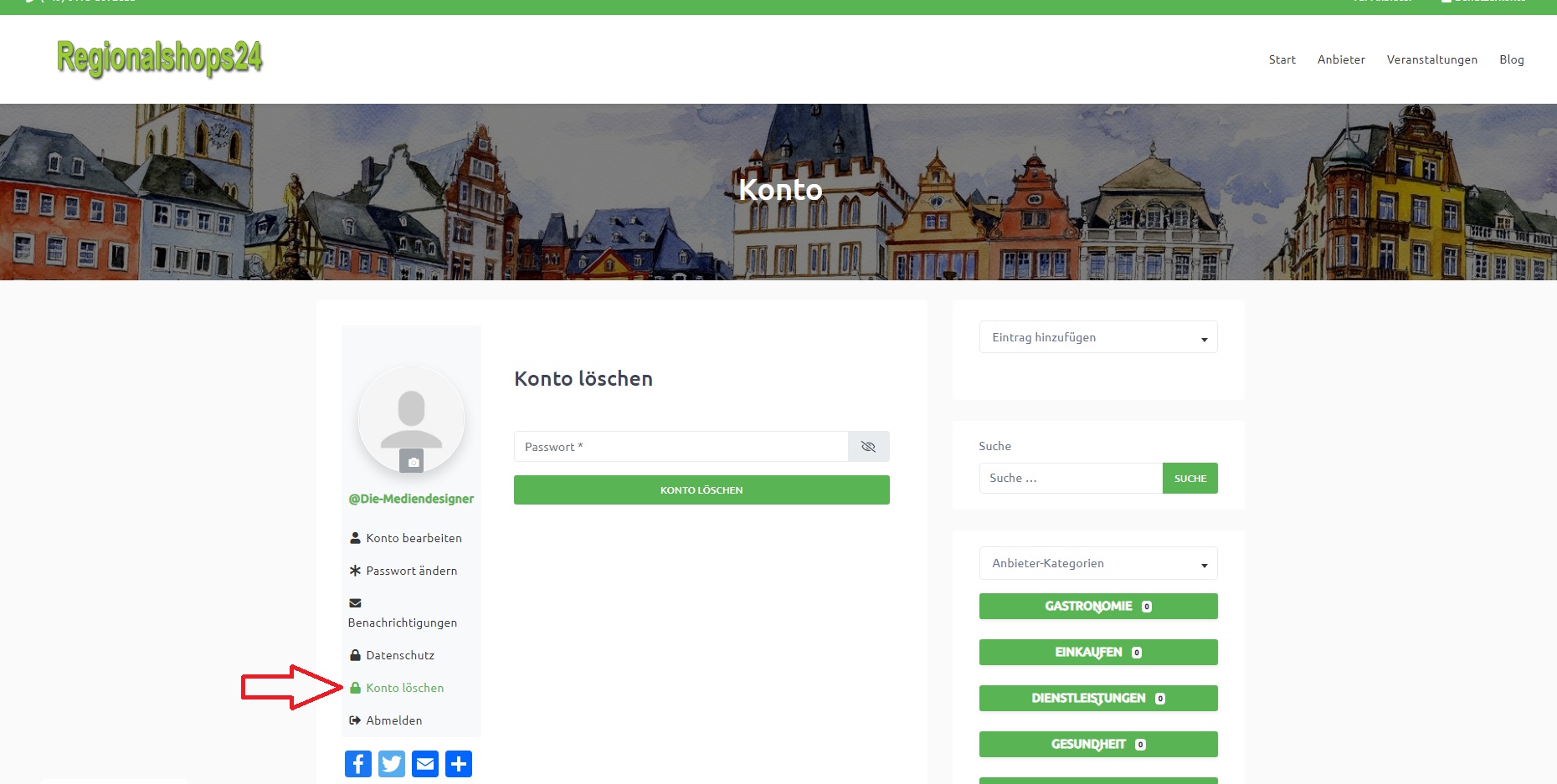Image resolution: width=1557 pixels, height=784 pixels.
Task: Select Konto löschen in the sidebar
Action: tap(404, 688)
